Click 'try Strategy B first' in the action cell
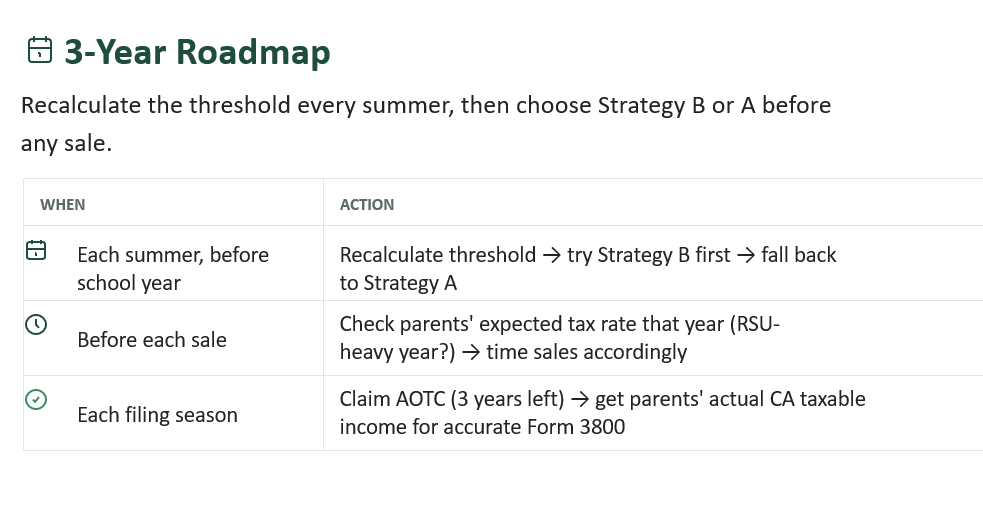Image resolution: width=983 pixels, height=508 pixels. pos(649,255)
